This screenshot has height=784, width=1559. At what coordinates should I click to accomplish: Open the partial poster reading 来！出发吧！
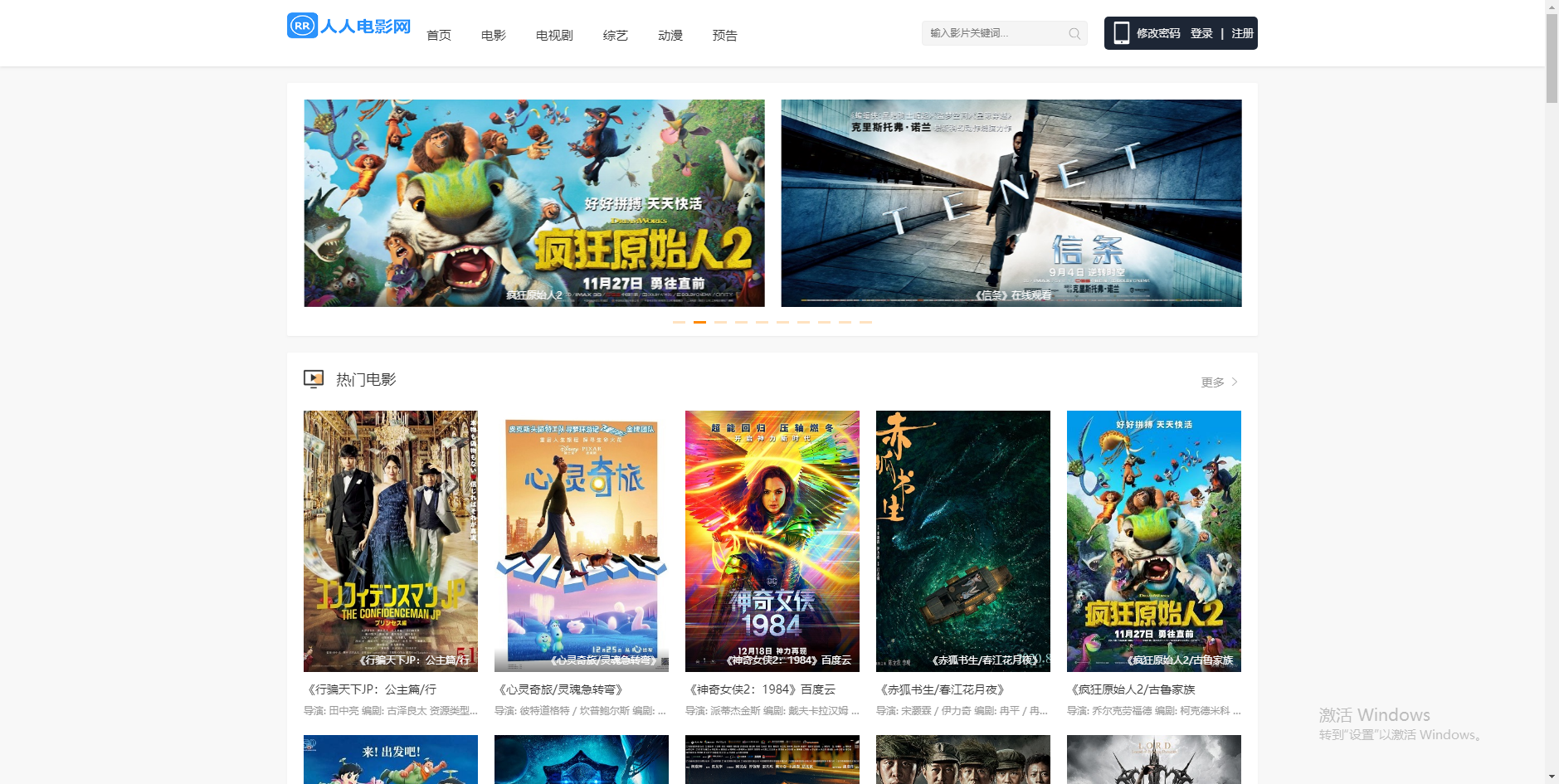[x=391, y=759]
